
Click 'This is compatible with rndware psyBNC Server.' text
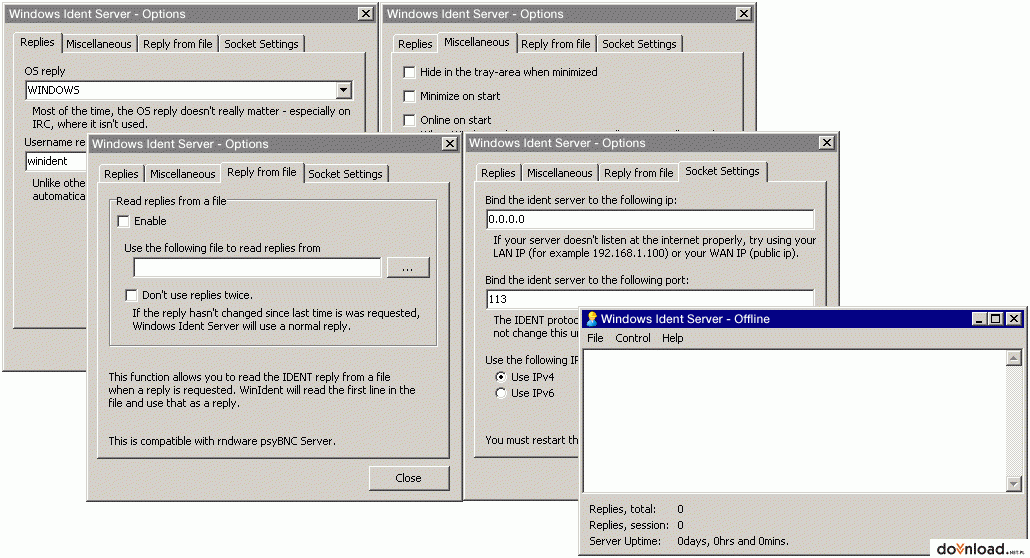(x=222, y=441)
